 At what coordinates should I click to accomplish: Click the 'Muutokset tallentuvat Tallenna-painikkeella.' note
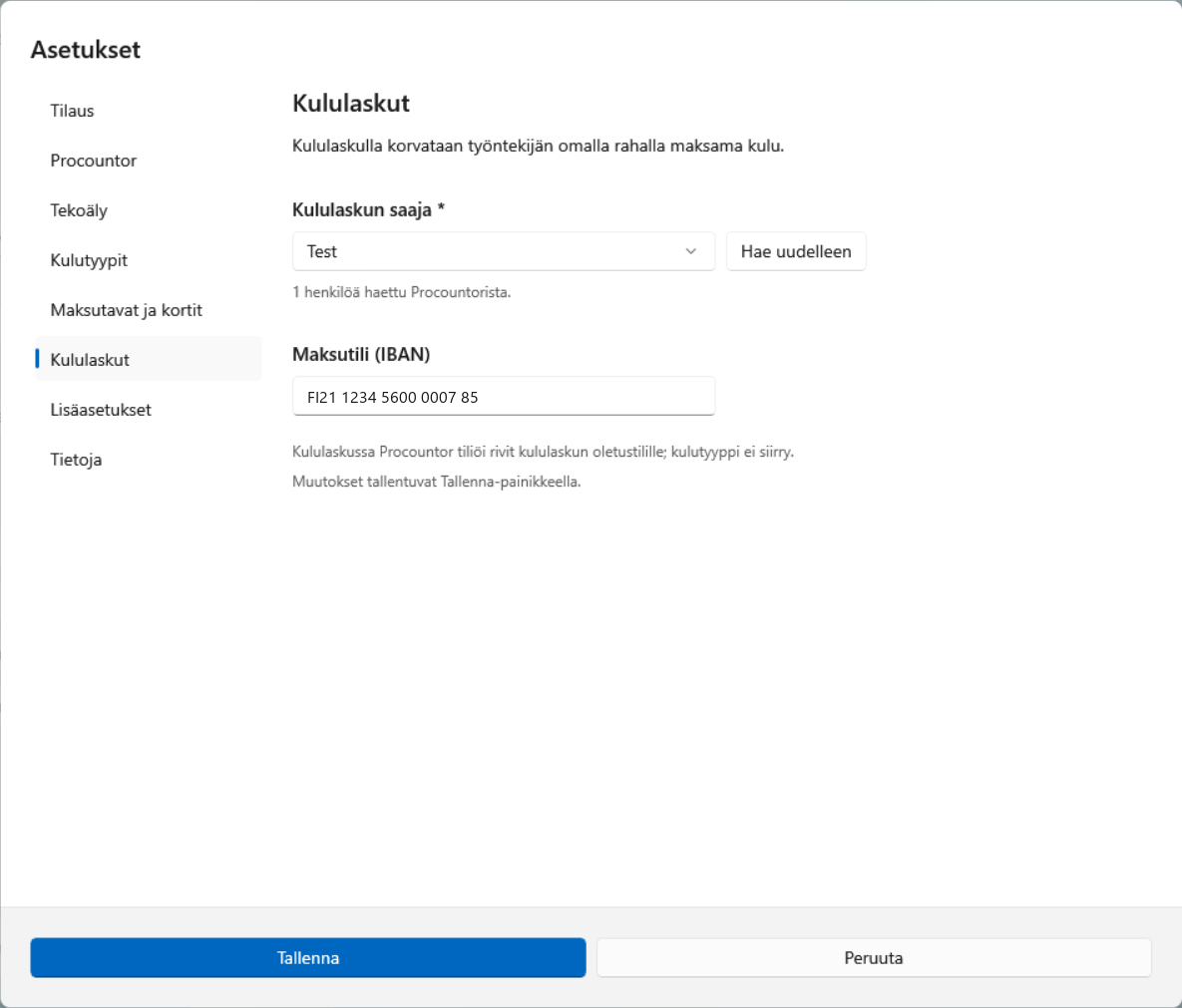pos(437,482)
